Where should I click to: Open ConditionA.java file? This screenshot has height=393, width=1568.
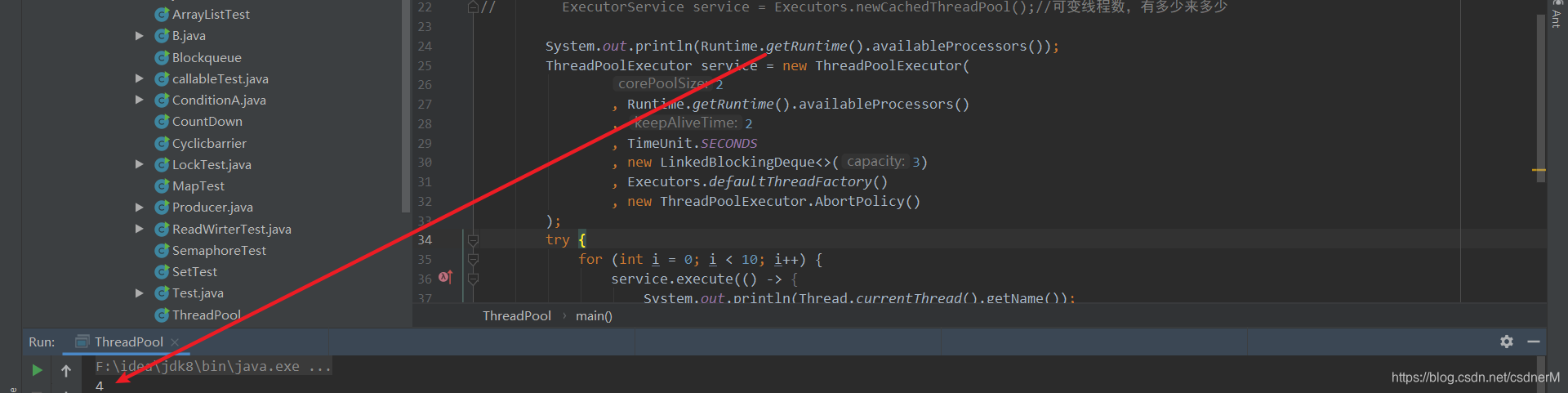219,100
